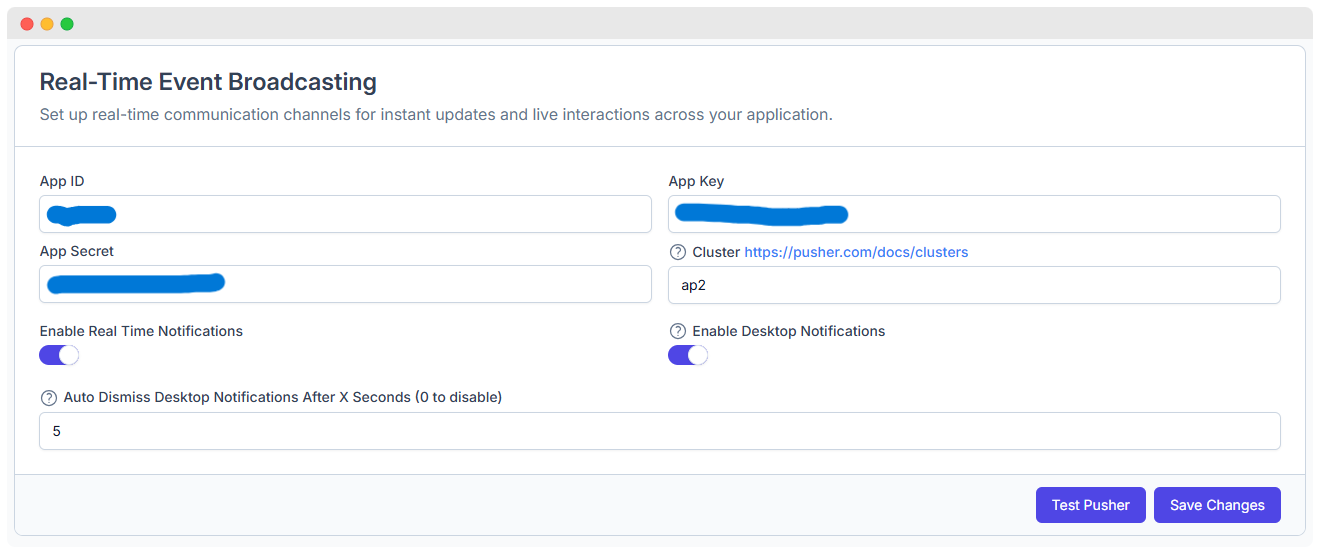1320x554 pixels.
Task: Click the help icon beside Auto Dismiss label
Action: pyautogui.click(x=49, y=397)
